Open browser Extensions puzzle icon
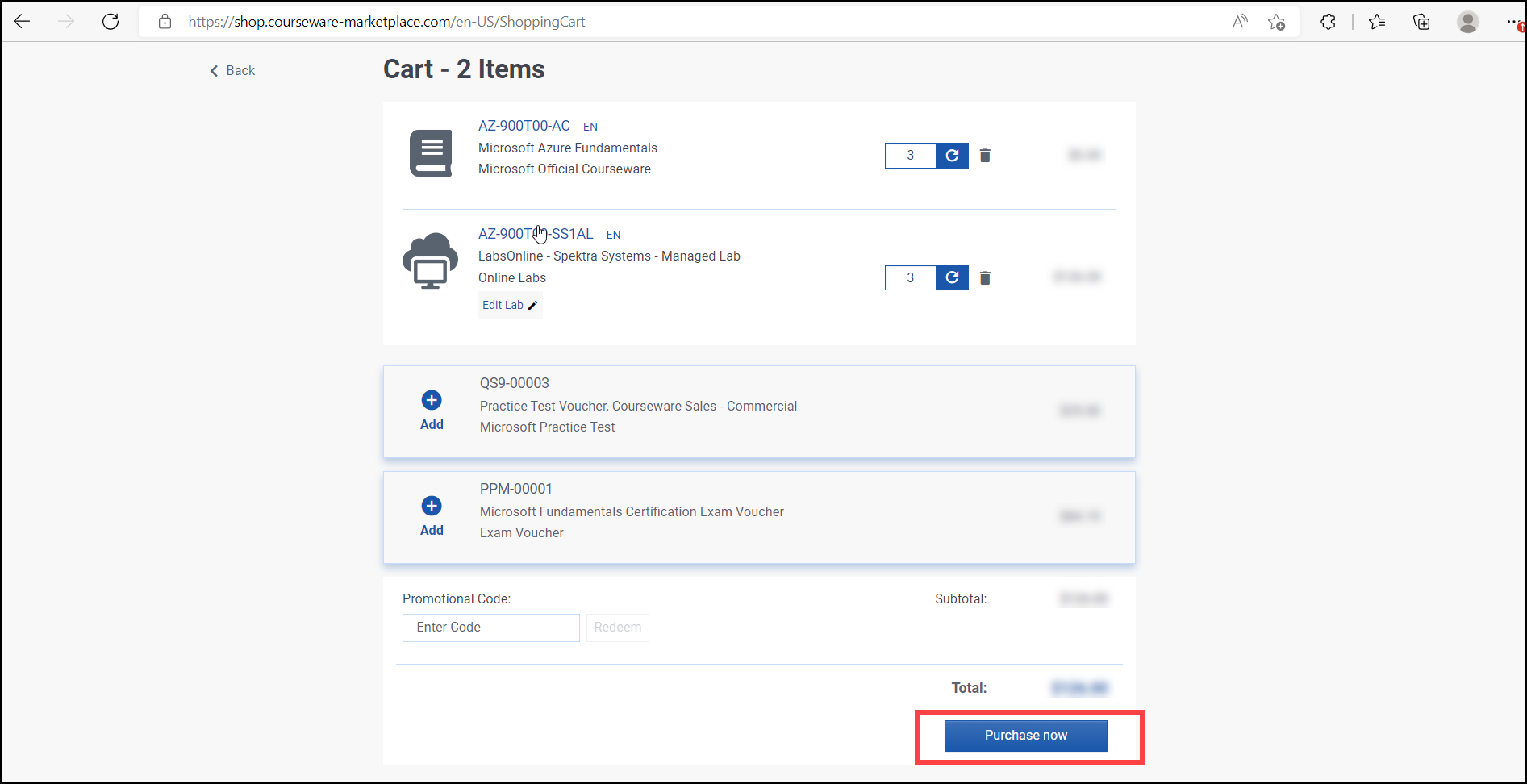Viewport: 1527px width, 784px height. point(1328,22)
